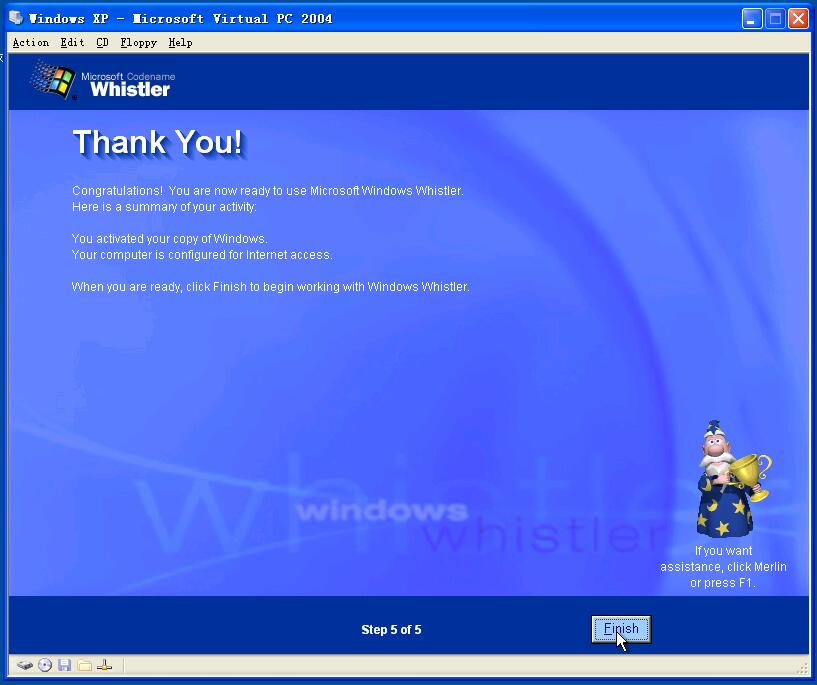
Task: Click 'You activated your copy of Windows.' line
Action: pos(169,239)
